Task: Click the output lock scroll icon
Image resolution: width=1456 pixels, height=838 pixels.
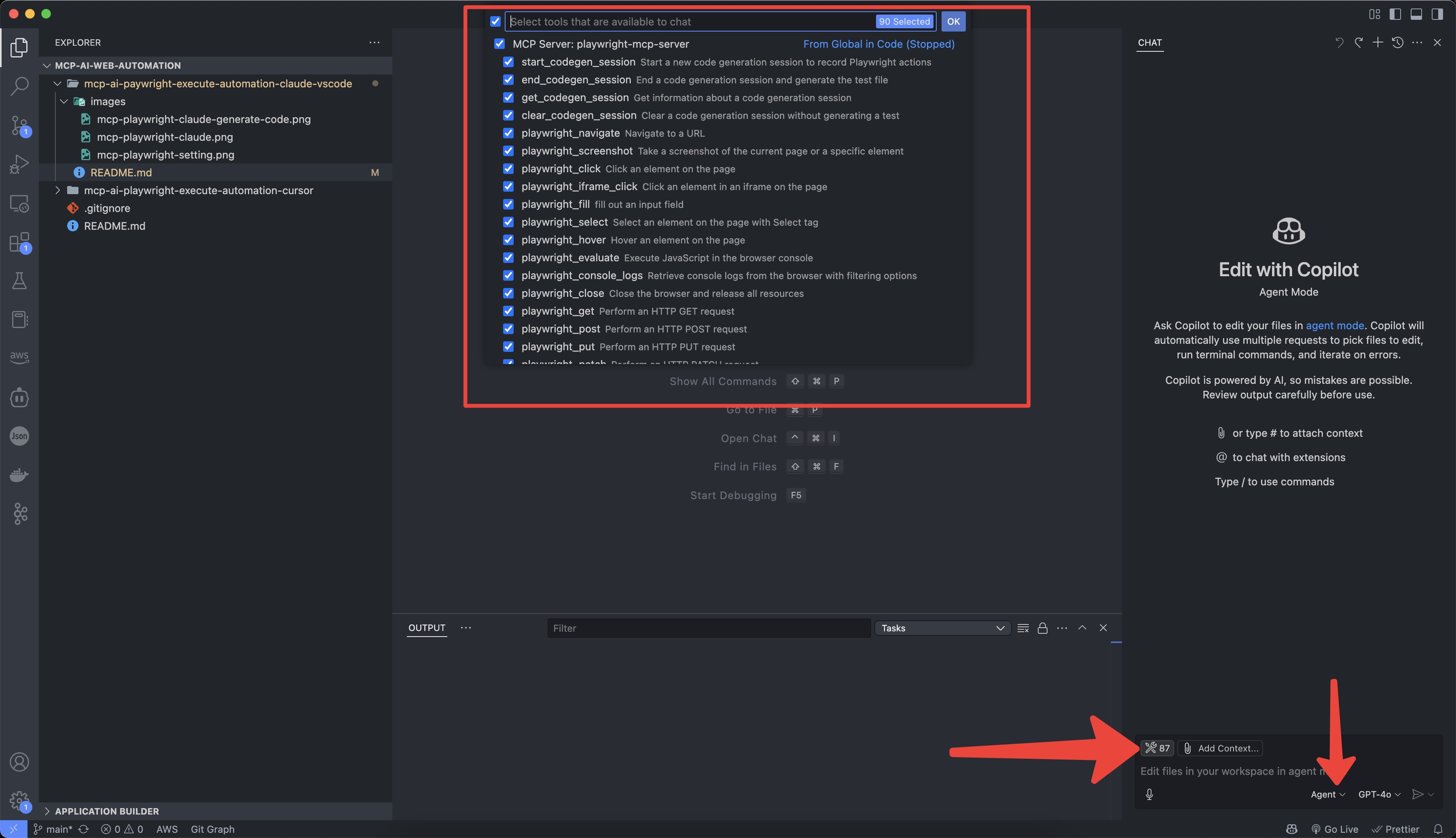Action: click(1042, 628)
